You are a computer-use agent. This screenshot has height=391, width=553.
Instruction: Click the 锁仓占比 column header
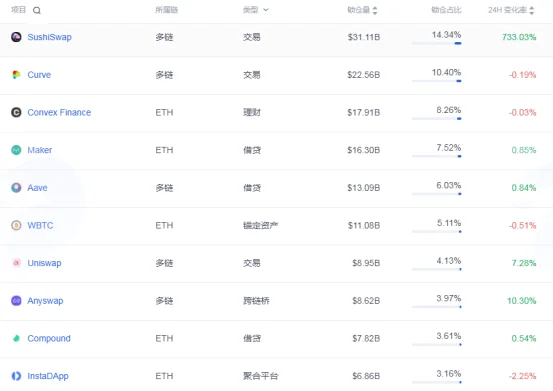(x=446, y=10)
